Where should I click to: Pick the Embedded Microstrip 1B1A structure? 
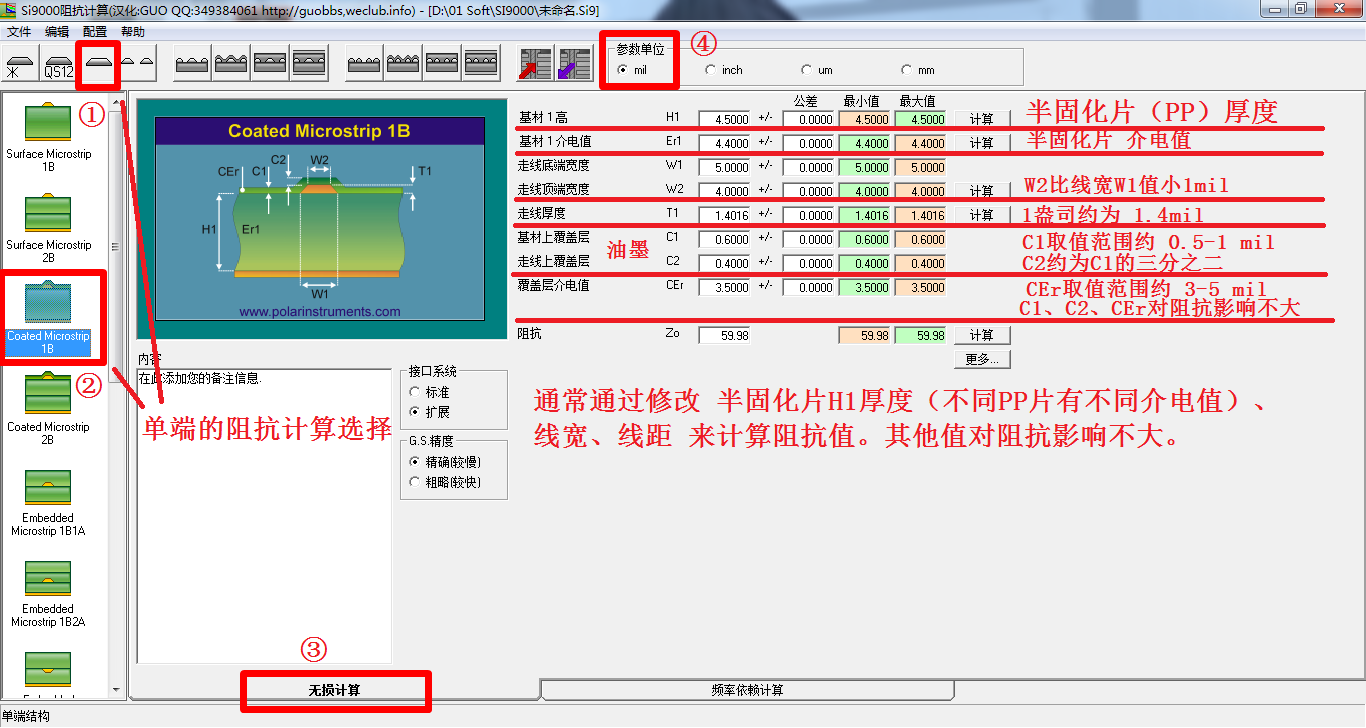(48, 501)
